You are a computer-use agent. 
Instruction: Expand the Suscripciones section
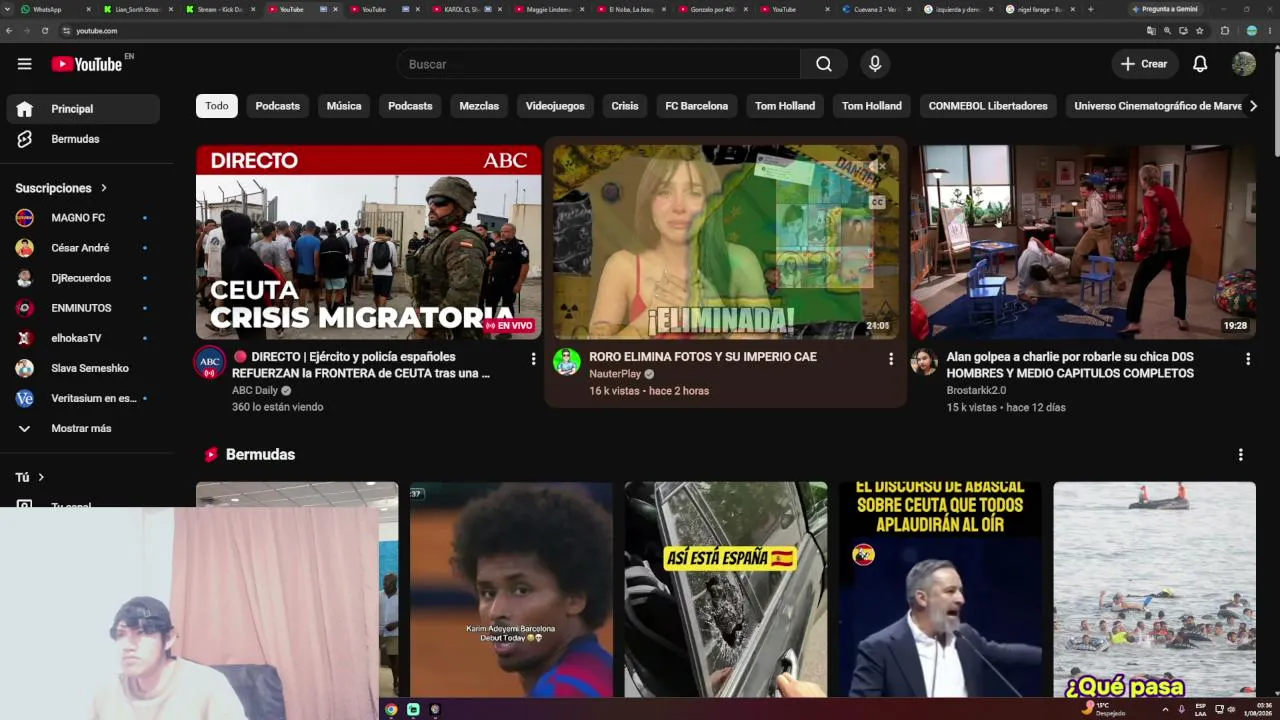point(61,188)
